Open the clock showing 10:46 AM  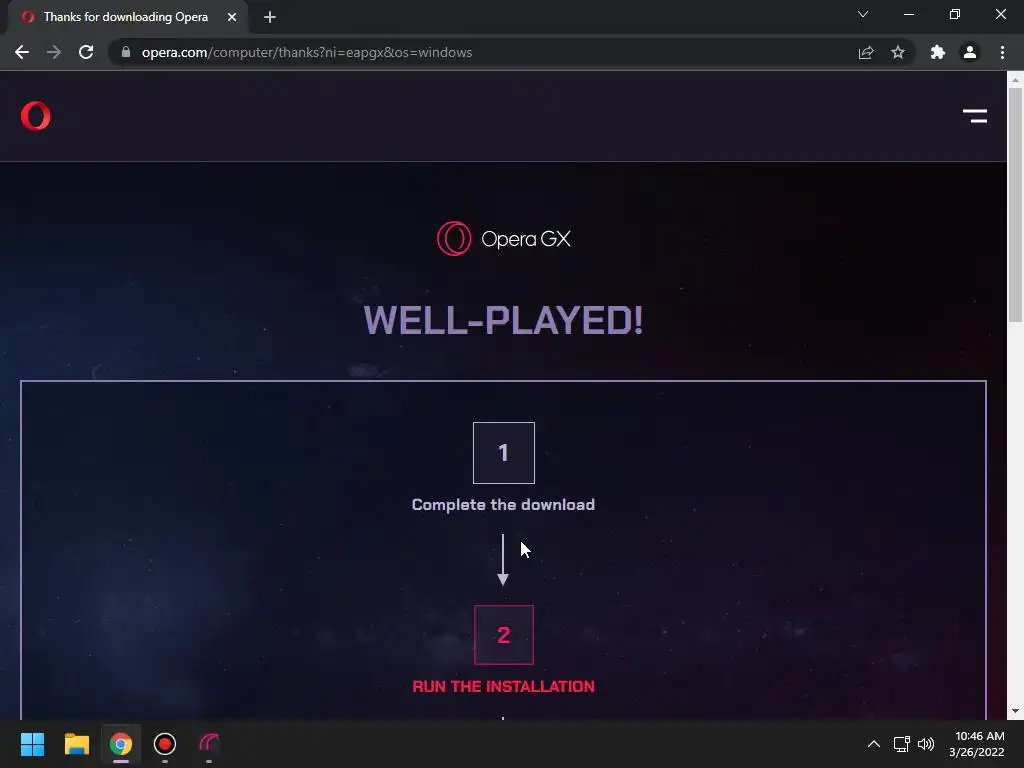coord(977,744)
